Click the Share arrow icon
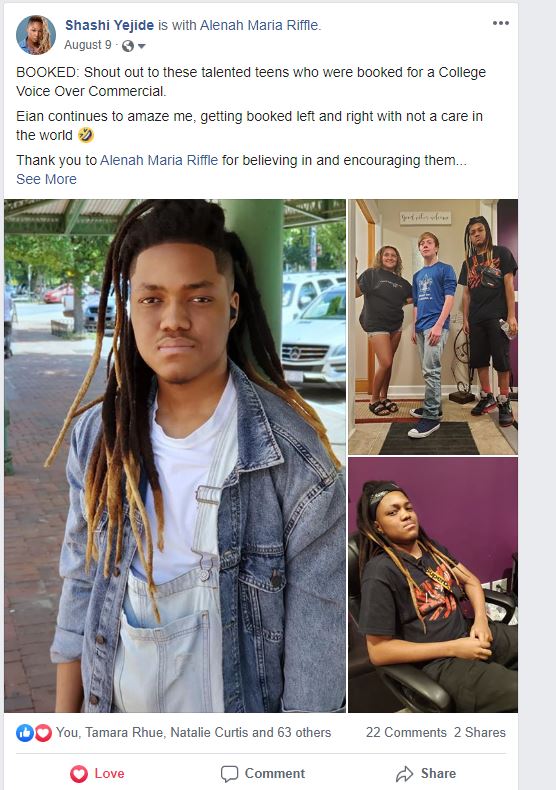The height and width of the screenshot is (790, 556). pos(404,774)
